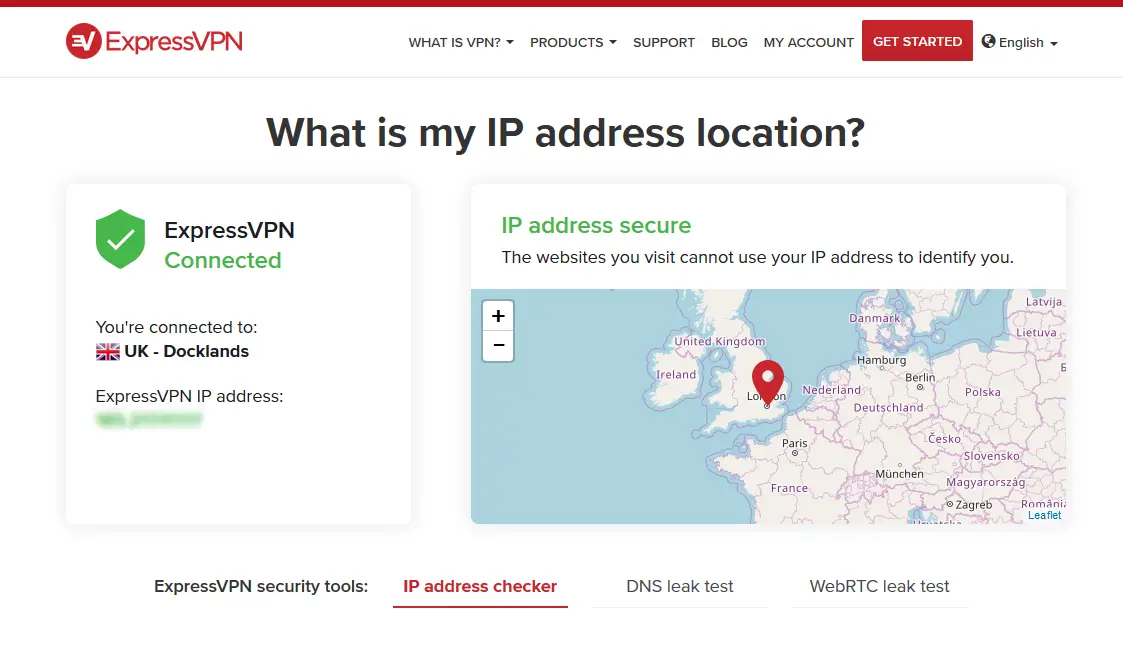Viewport: 1123px width, 647px height.
Task: Open the Blog page
Action: [x=729, y=43]
